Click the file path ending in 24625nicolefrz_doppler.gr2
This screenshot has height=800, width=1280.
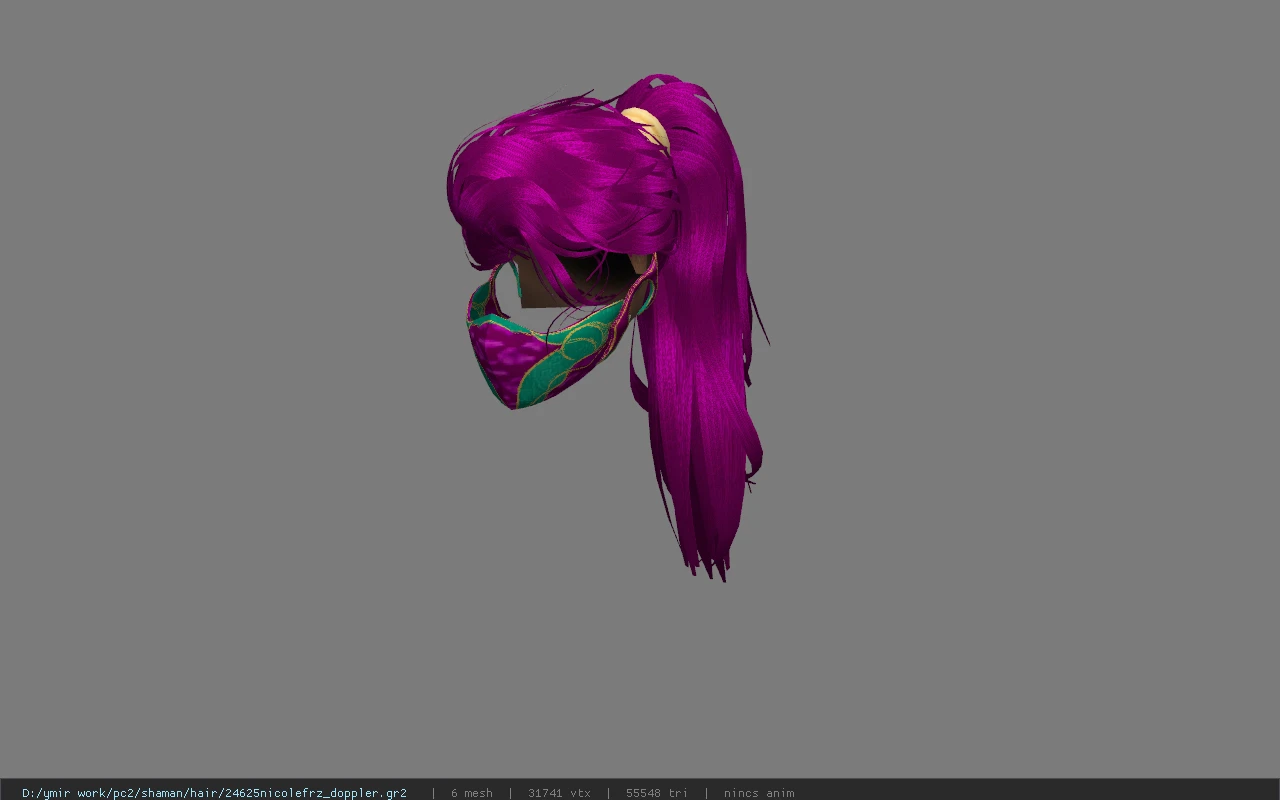point(214,793)
